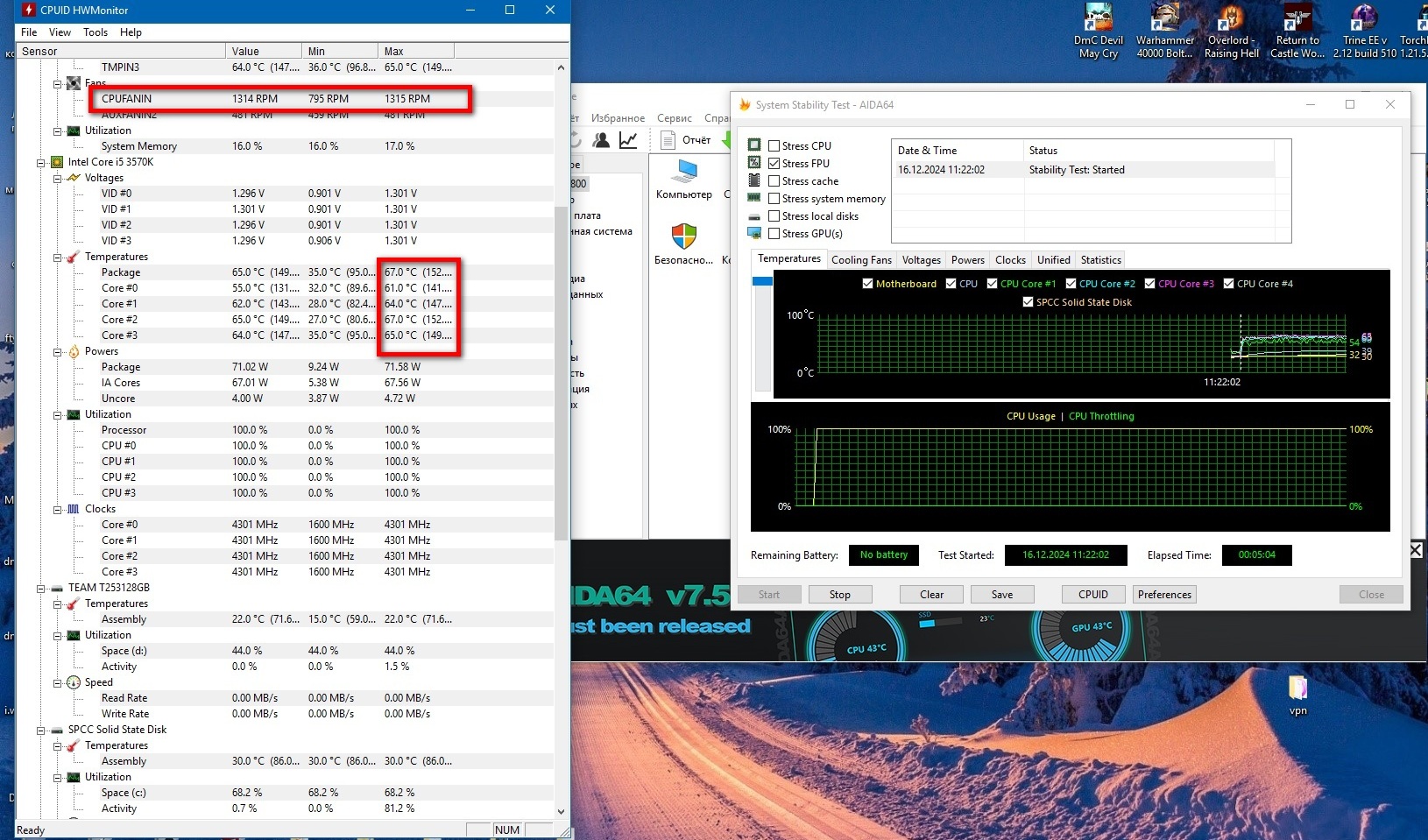Click the graph chart icon in AIDA64 toolbar

pos(628,140)
